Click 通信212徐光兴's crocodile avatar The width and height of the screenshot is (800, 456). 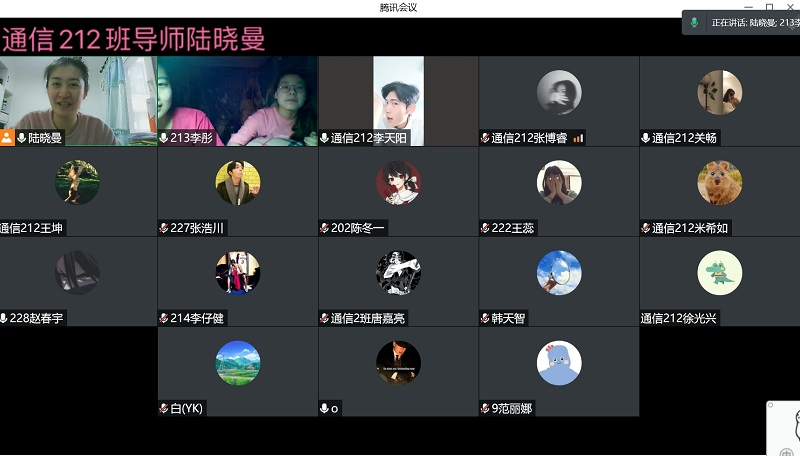719,273
